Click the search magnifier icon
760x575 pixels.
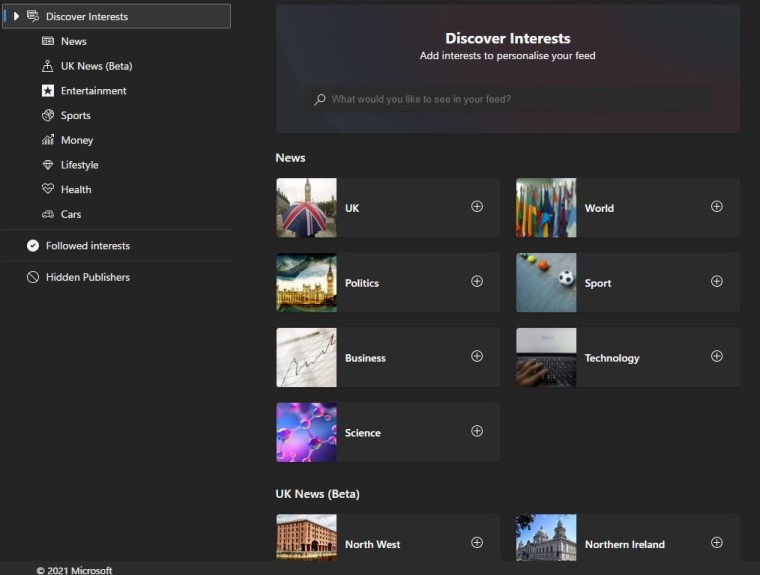pos(319,99)
